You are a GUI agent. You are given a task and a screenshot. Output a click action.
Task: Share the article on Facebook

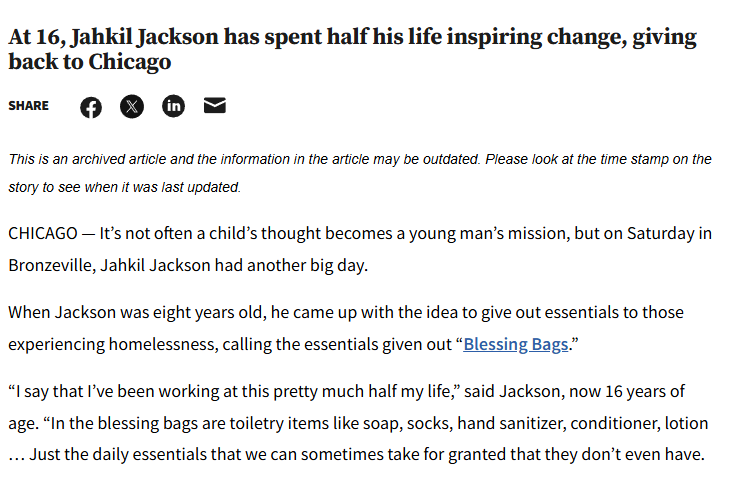(91, 107)
